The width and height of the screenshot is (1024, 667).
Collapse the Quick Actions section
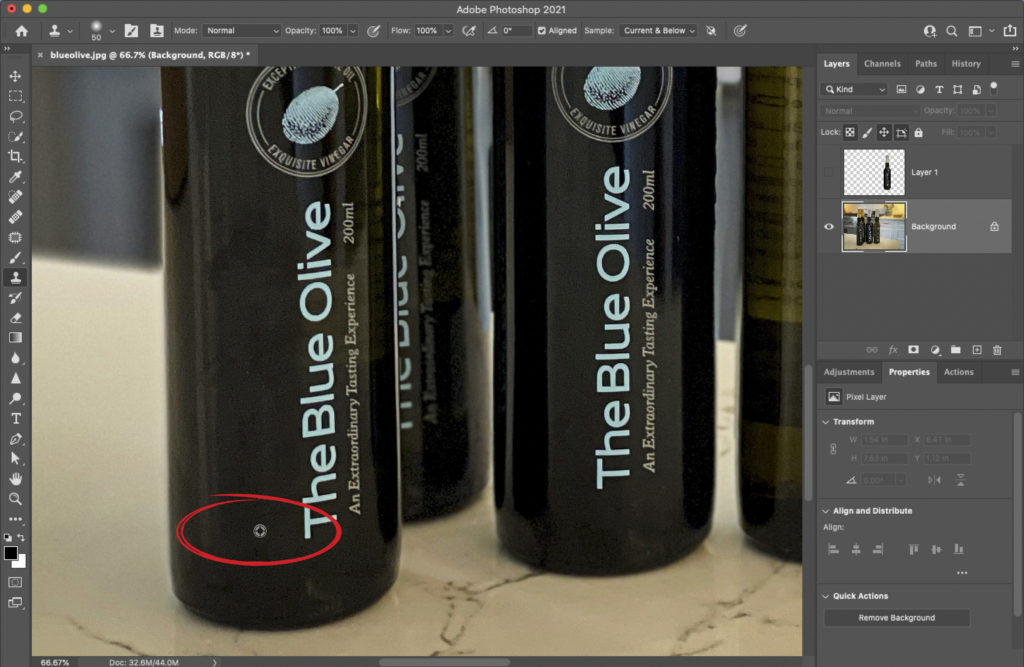pyautogui.click(x=825, y=596)
